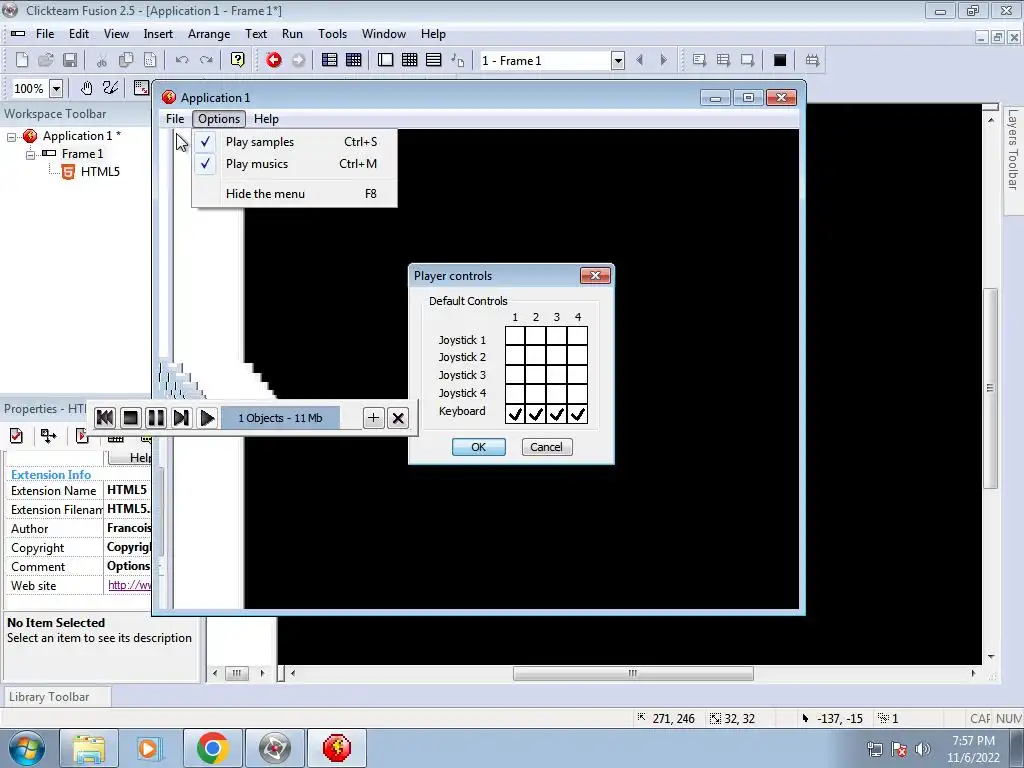Click the frame editor horizontal scrollbar thumb
Viewport: 1024px width, 768px height.
pos(633,673)
